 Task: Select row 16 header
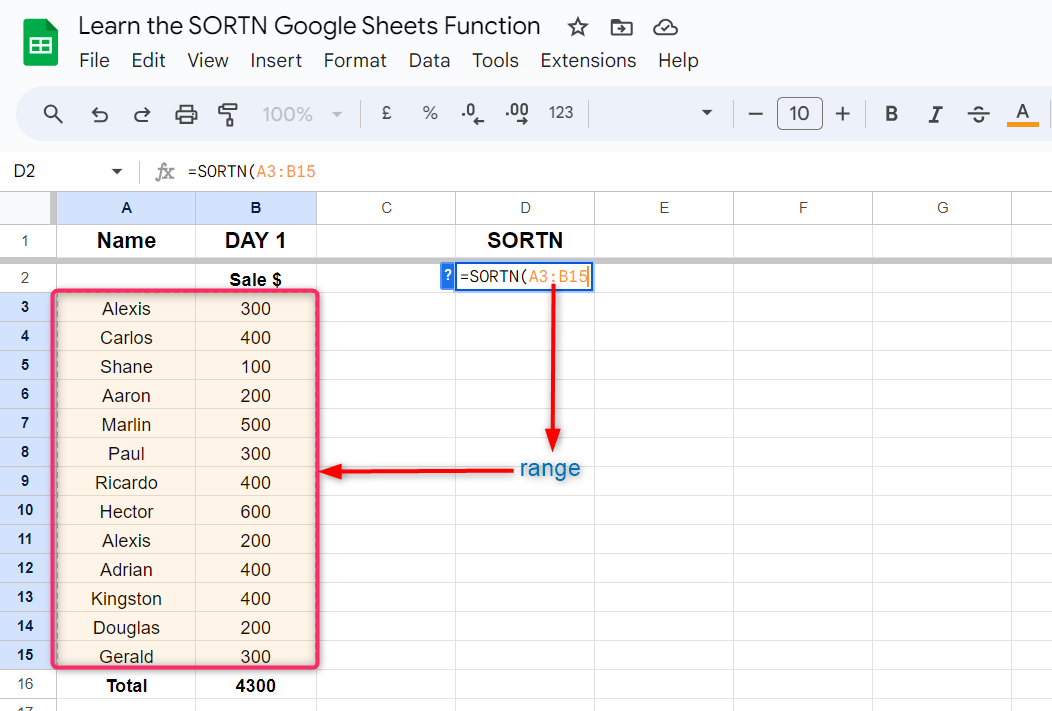[25, 684]
